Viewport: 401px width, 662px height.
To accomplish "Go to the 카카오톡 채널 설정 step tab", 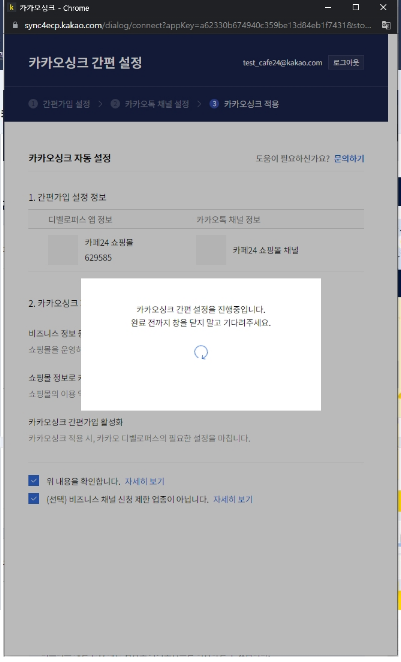I will click(x=150, y=104).
